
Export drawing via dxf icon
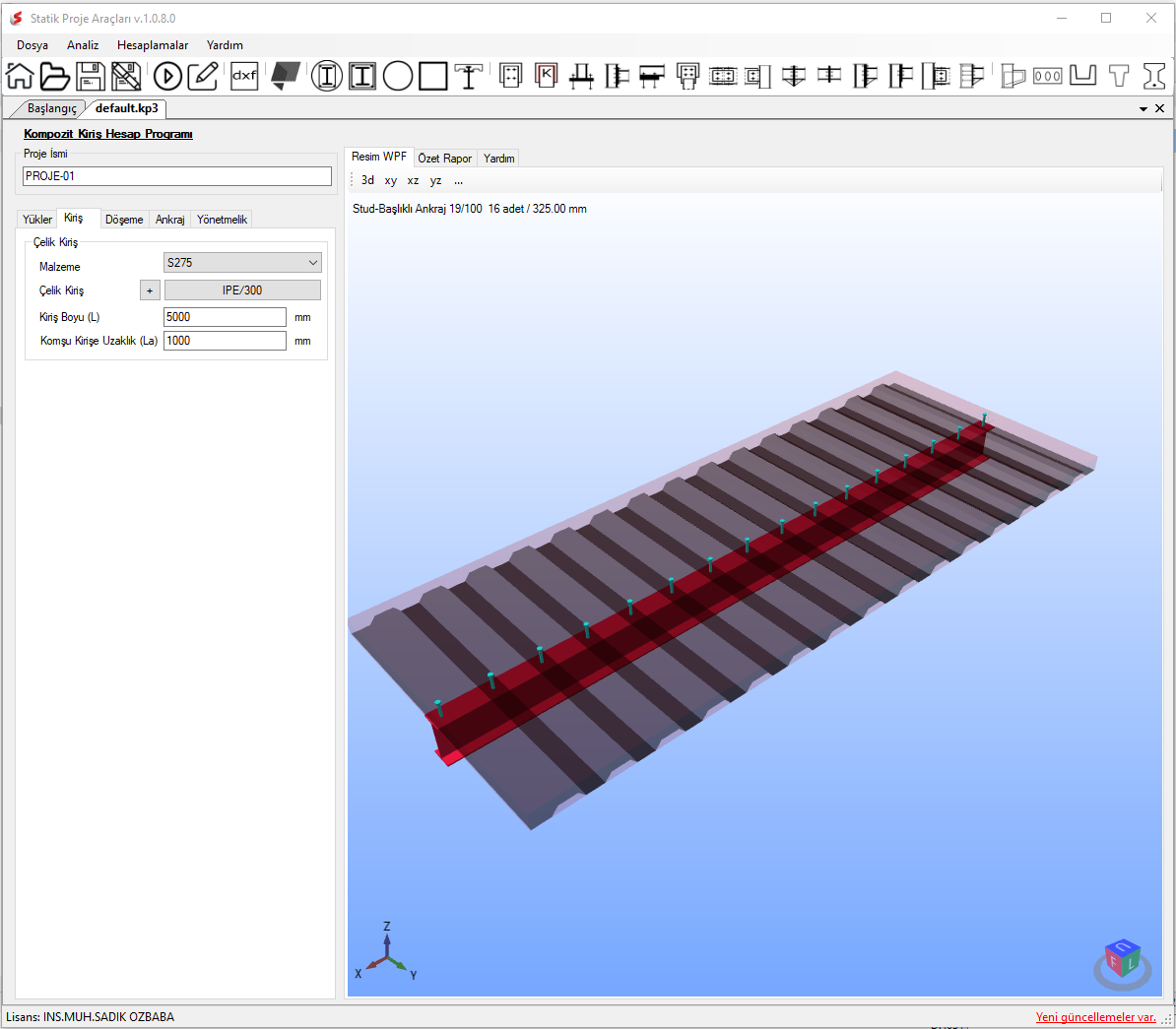click(244, 76)
